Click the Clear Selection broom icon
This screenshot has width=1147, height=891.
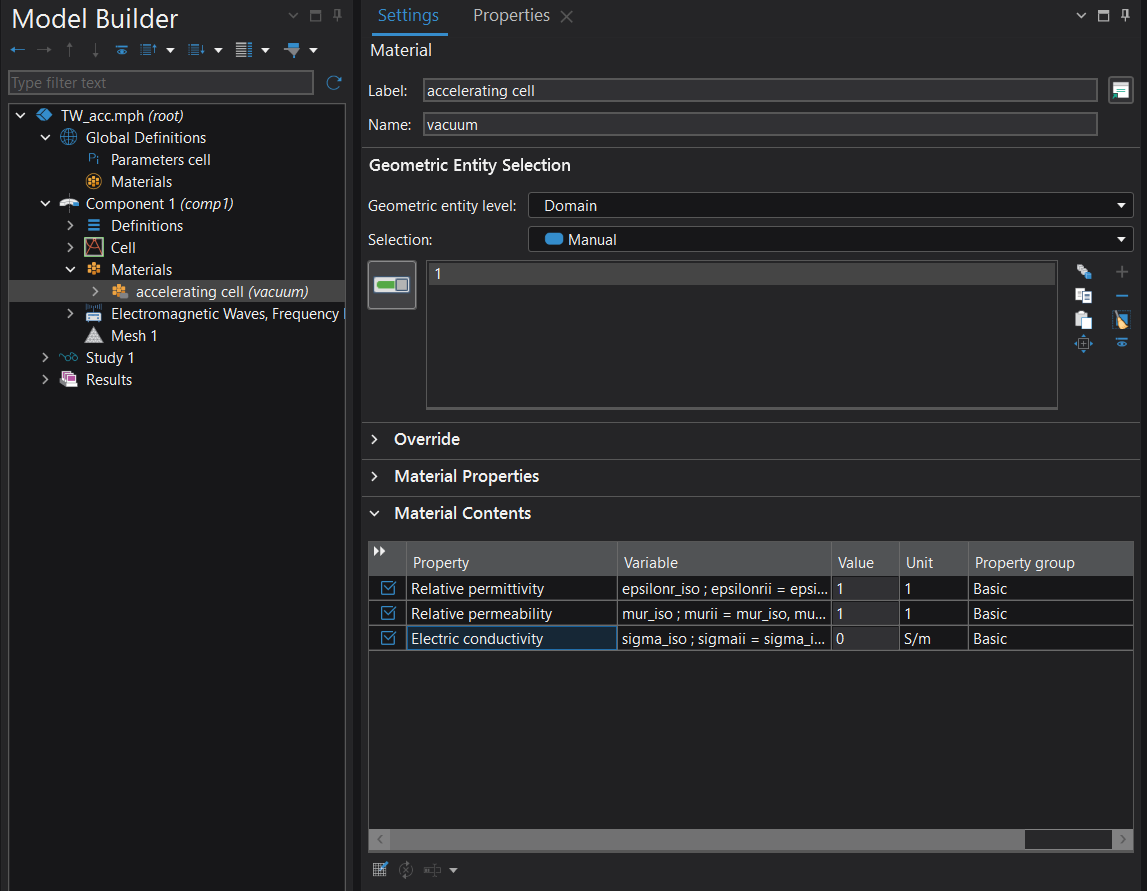1122,320
